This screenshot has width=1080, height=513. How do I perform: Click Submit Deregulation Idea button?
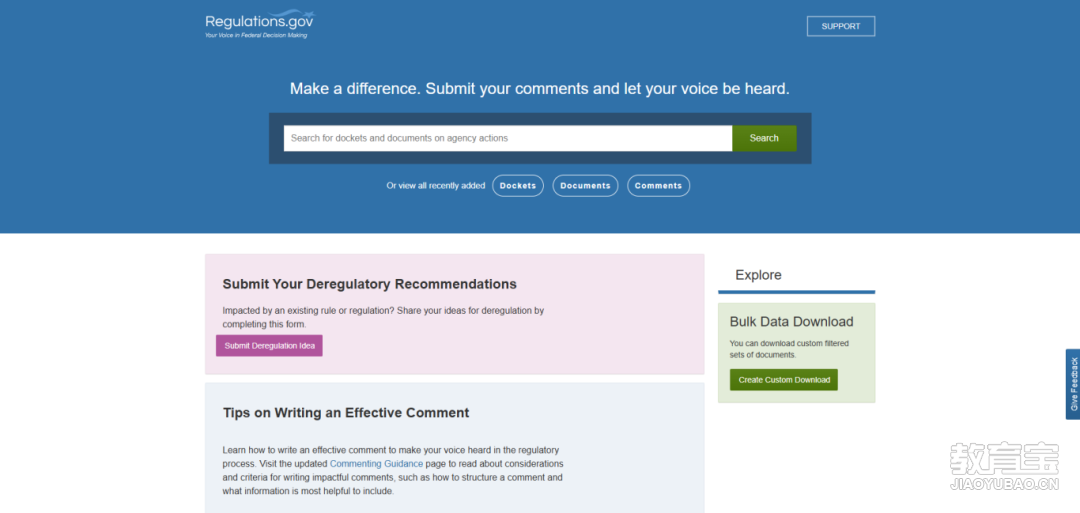tap(269, 346)
